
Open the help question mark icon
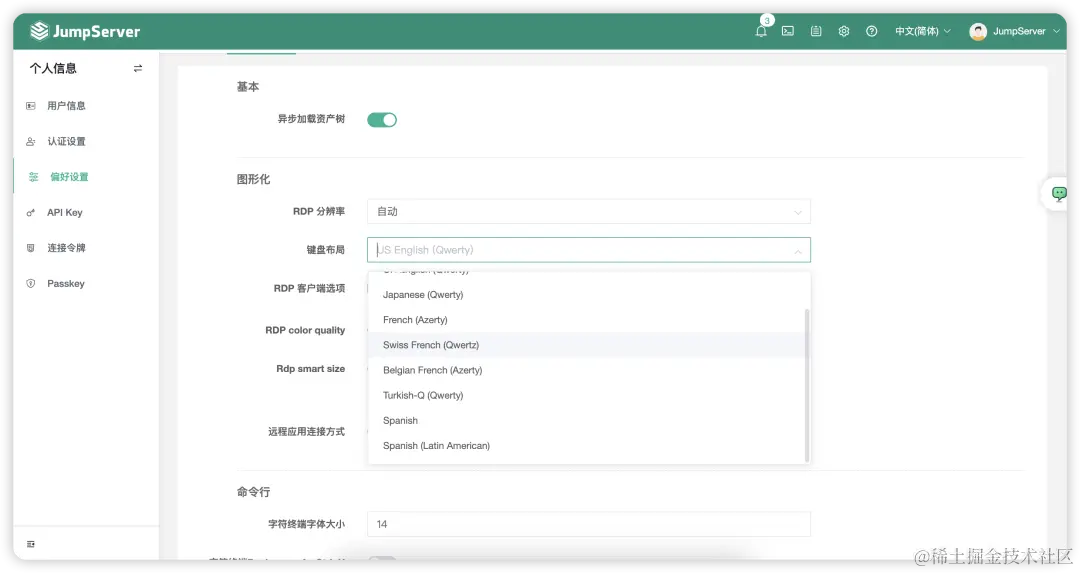coord(871,31)
